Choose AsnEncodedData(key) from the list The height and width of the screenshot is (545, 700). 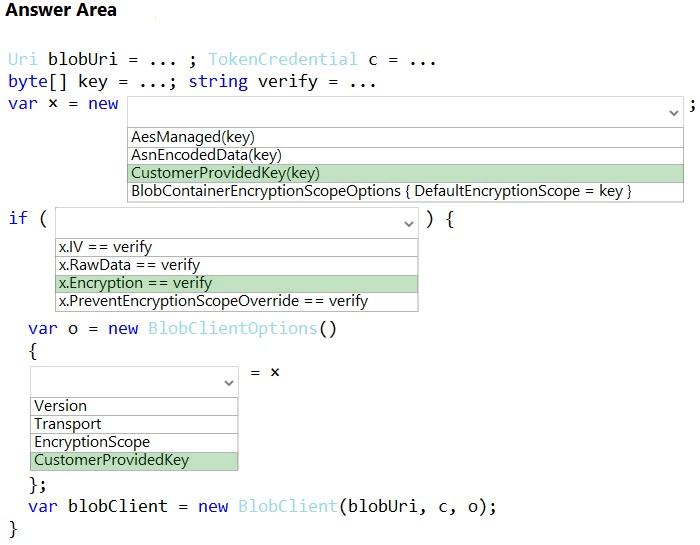point(206,155)
